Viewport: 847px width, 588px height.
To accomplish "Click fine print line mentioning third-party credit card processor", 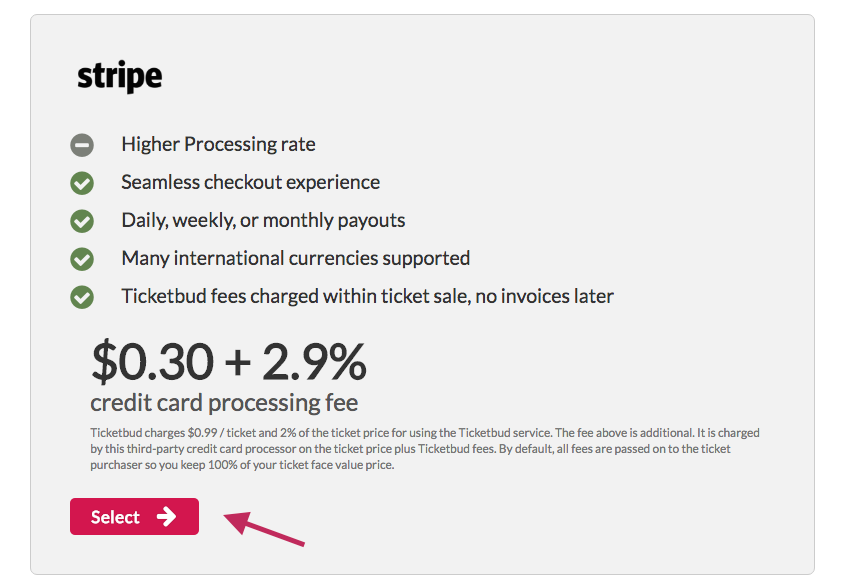I will [x=410, y=449].
